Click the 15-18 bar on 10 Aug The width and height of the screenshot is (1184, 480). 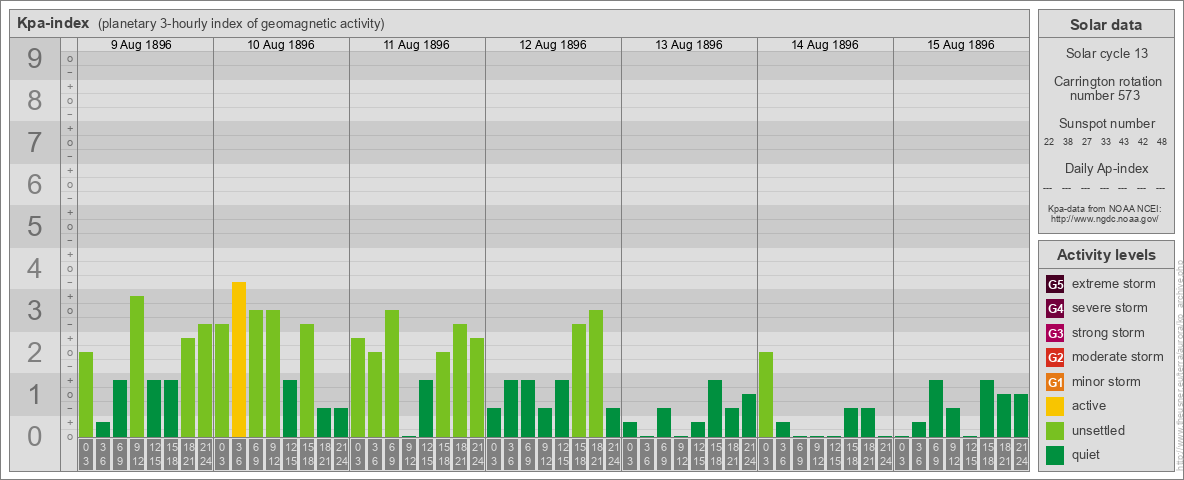307,380
